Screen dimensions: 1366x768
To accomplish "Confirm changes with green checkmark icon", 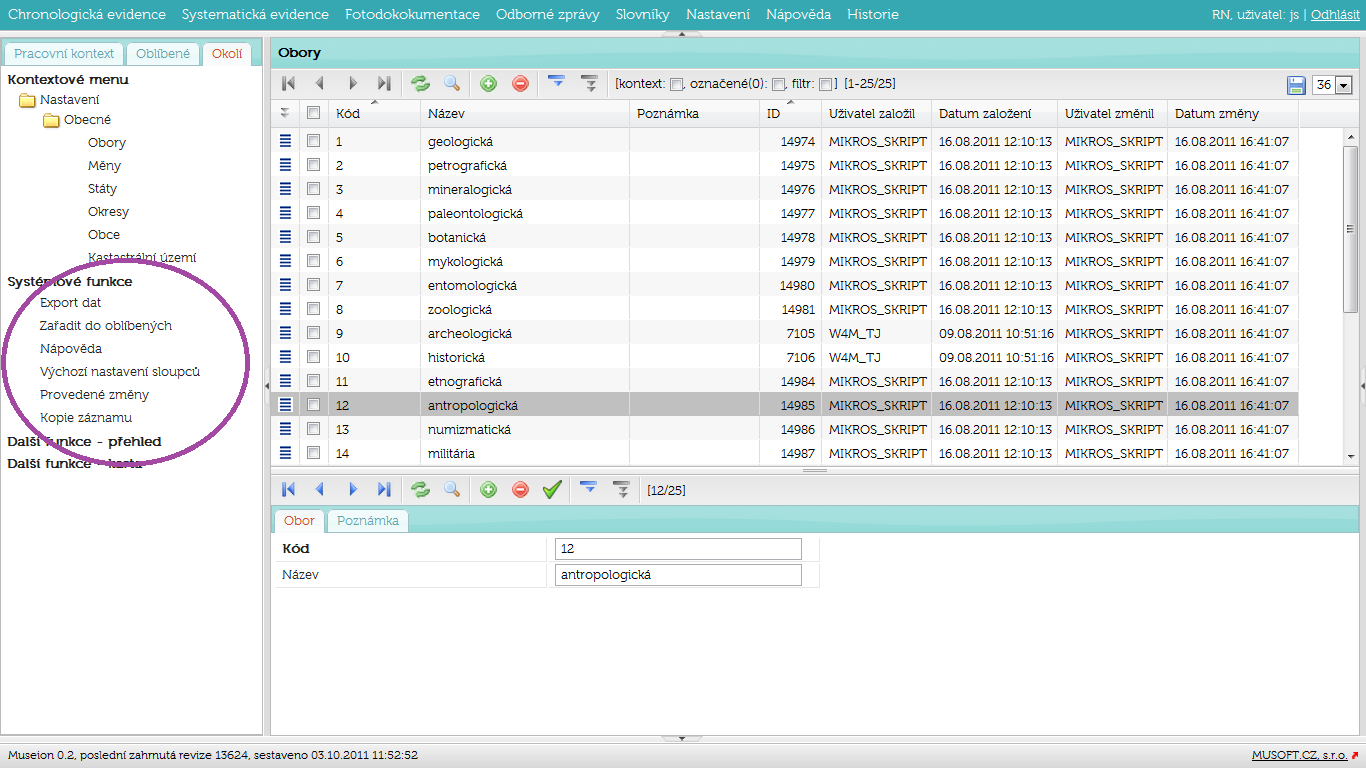I will pos(552,489).
